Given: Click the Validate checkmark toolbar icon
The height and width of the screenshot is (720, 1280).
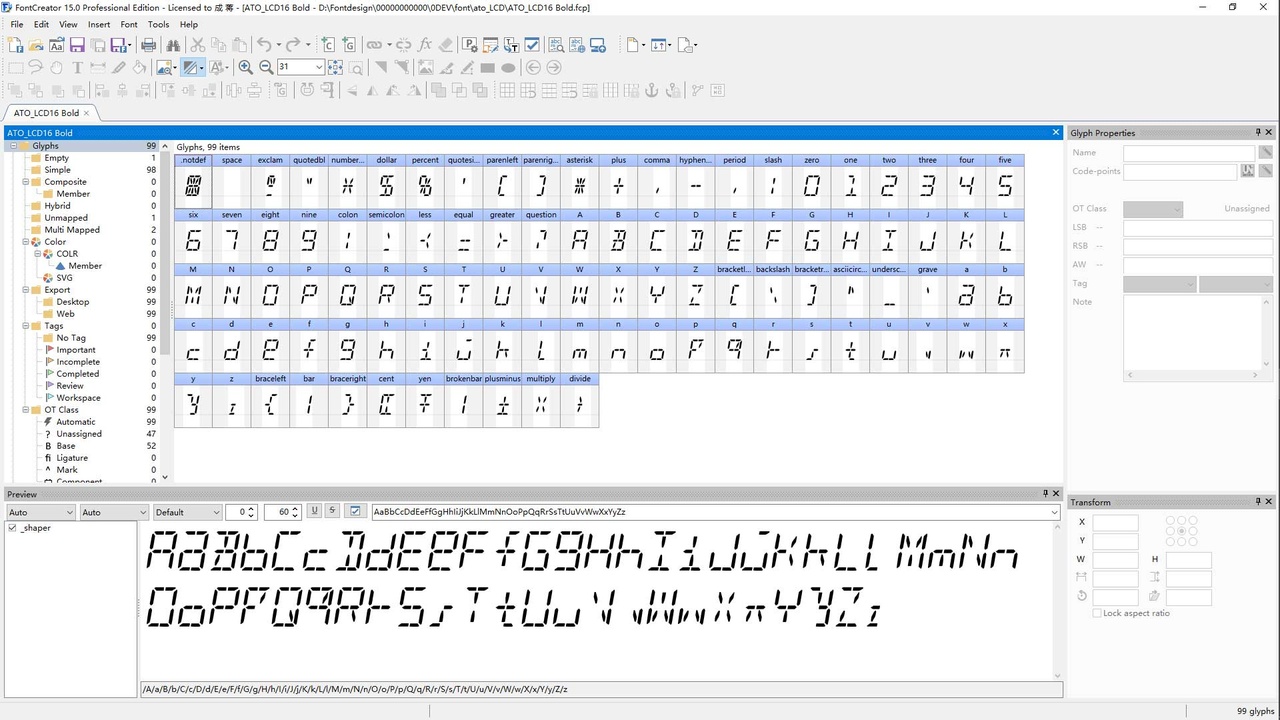Looking at the screenshot, I should point(532,44).
